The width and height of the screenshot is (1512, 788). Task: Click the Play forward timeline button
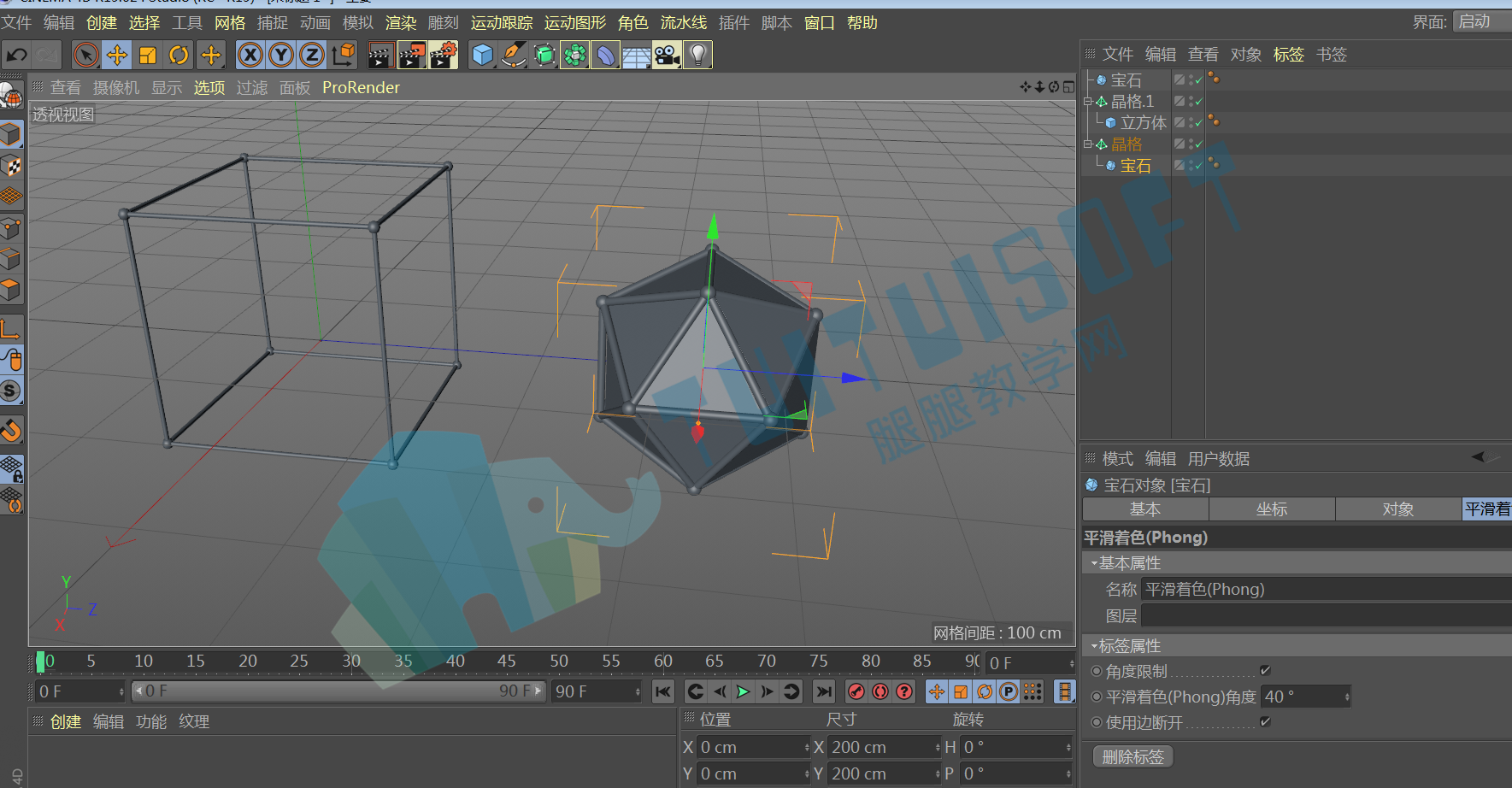(744, 691)
